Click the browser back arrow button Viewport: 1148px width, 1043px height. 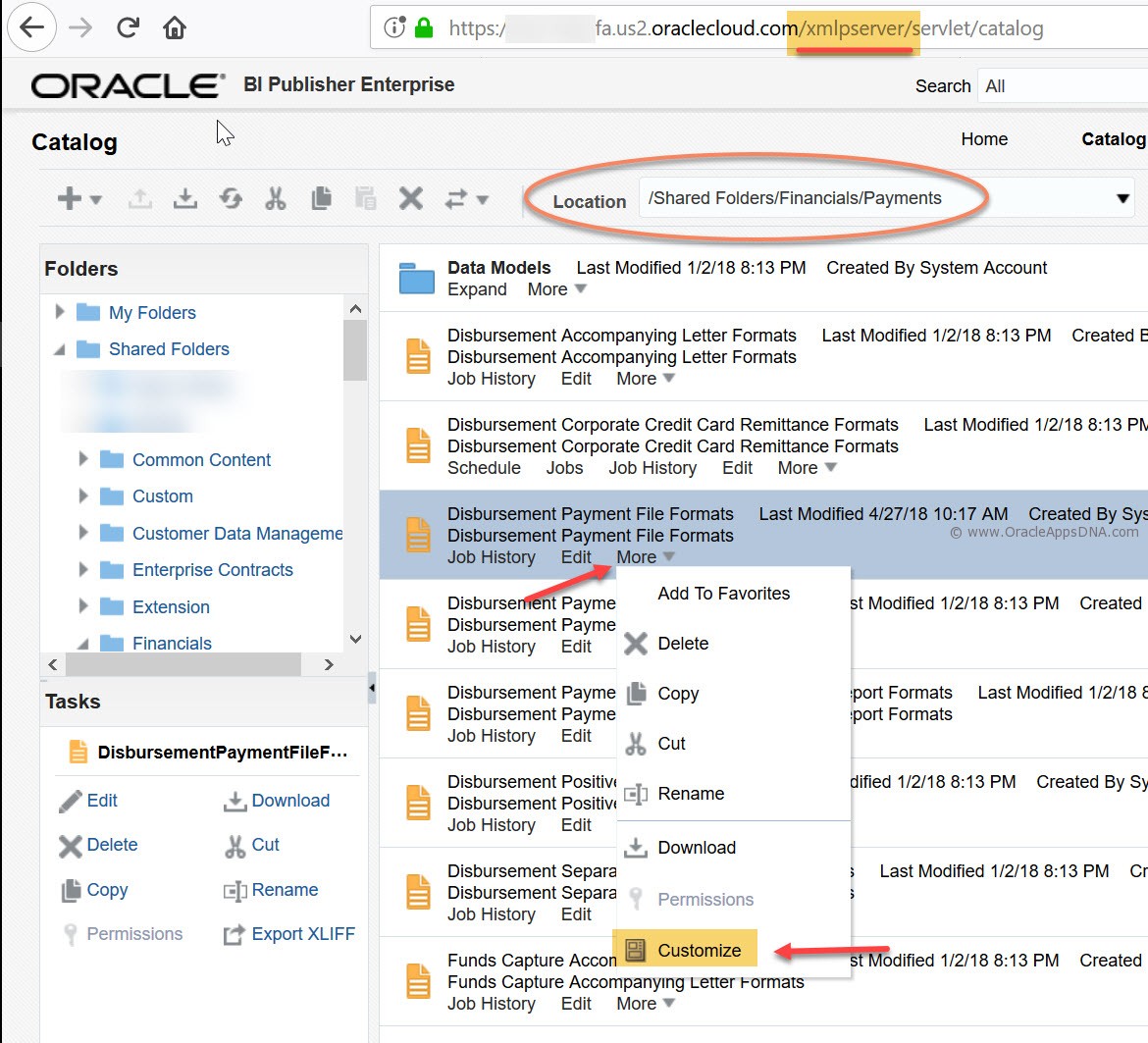(x=31, y=27)
